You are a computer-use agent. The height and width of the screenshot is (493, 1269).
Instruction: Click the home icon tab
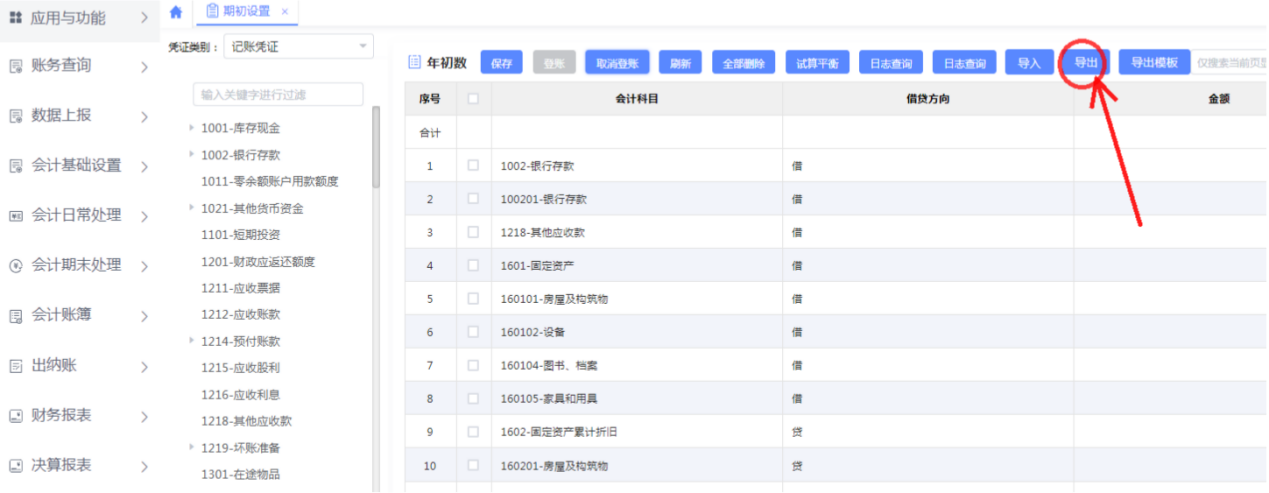pyautogui.click(x=176, y=11)
